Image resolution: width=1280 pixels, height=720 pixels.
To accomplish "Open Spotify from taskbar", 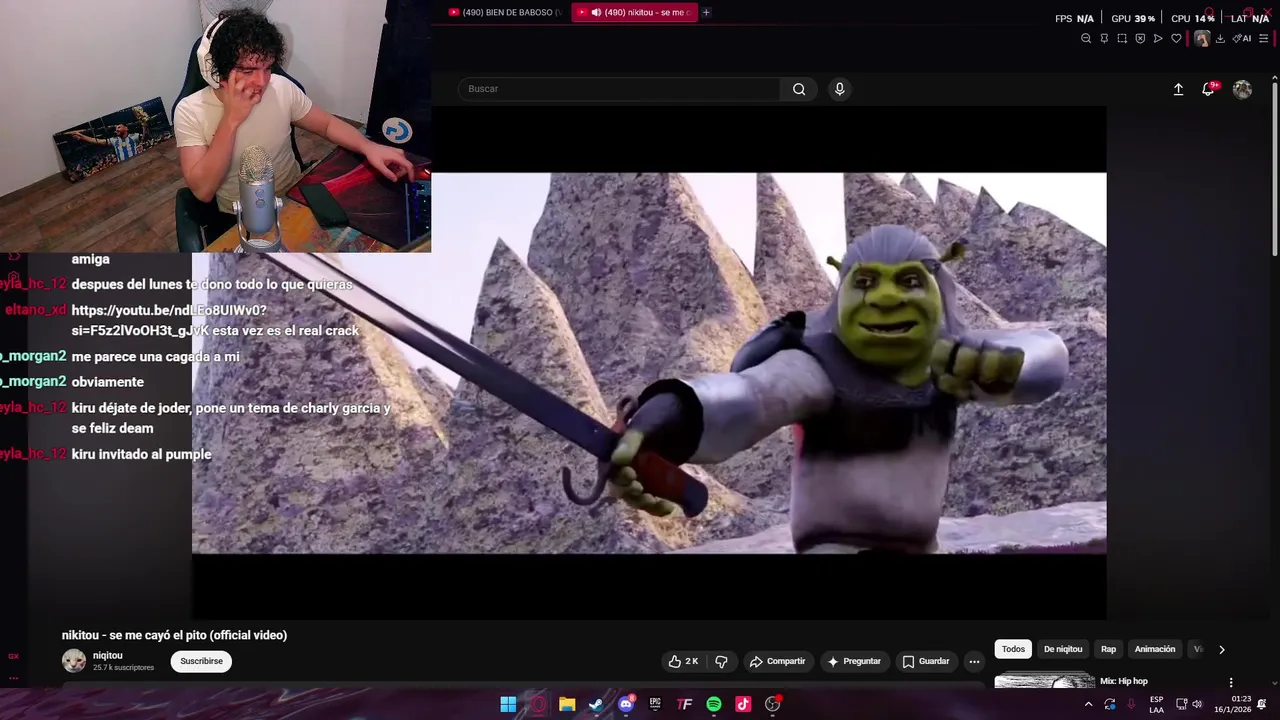I will pyautogui.click(x=714, y=704).
